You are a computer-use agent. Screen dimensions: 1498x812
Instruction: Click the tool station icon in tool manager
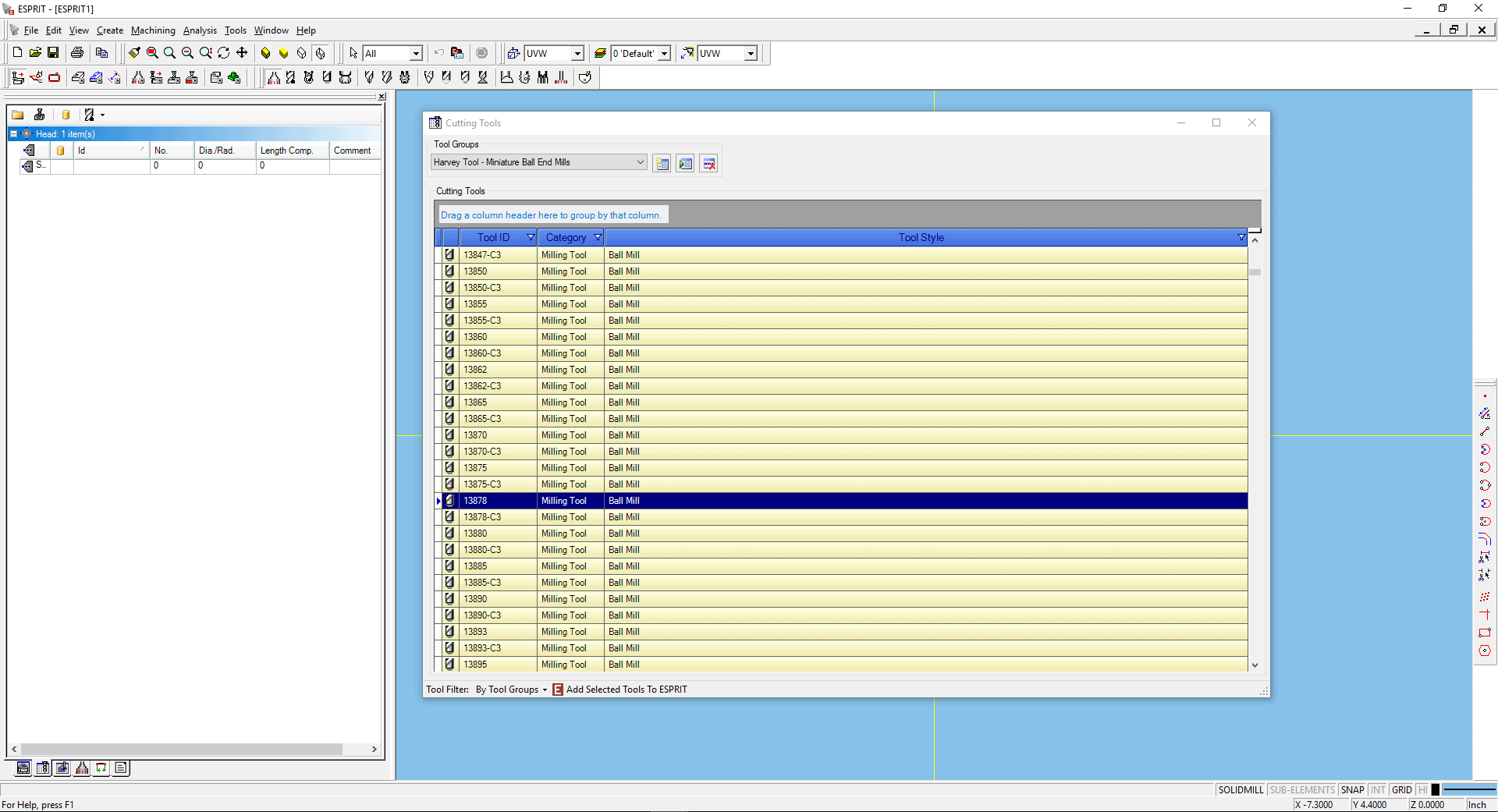pyautogui.click(x=40, y=115)
